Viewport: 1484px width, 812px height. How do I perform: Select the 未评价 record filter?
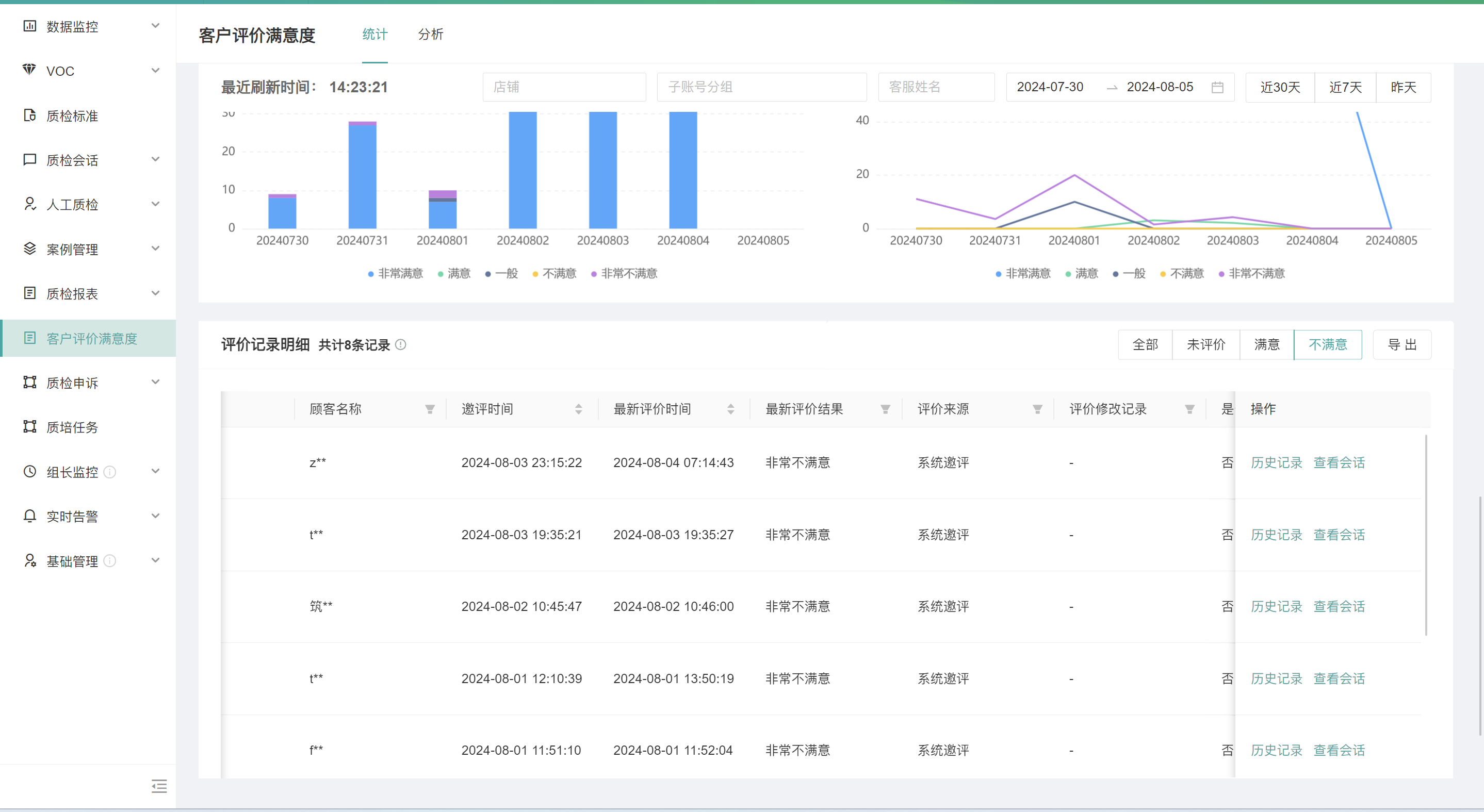1206,344
